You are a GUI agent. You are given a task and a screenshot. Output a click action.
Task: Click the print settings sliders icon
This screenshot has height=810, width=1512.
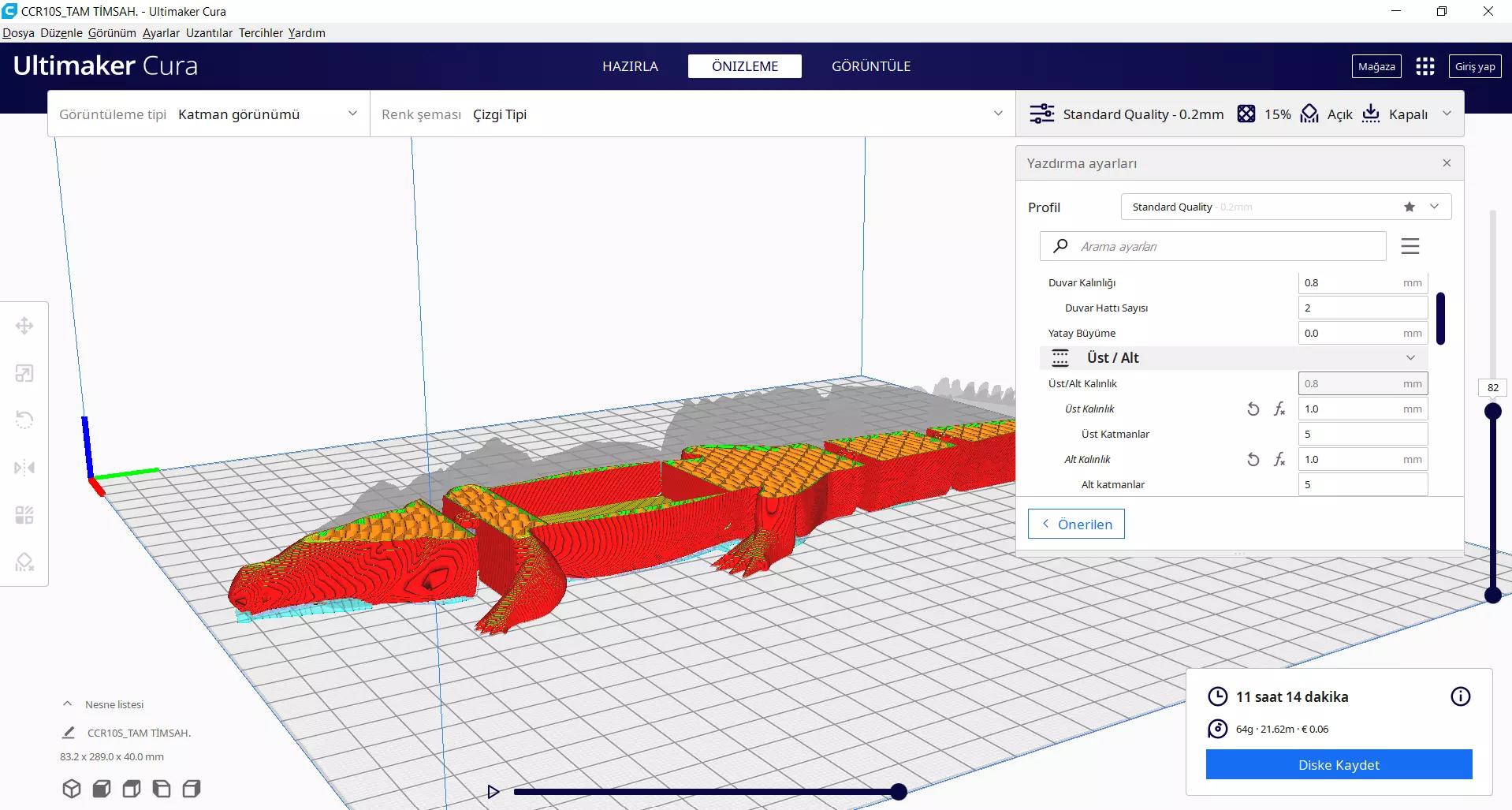coord(1041,114)
